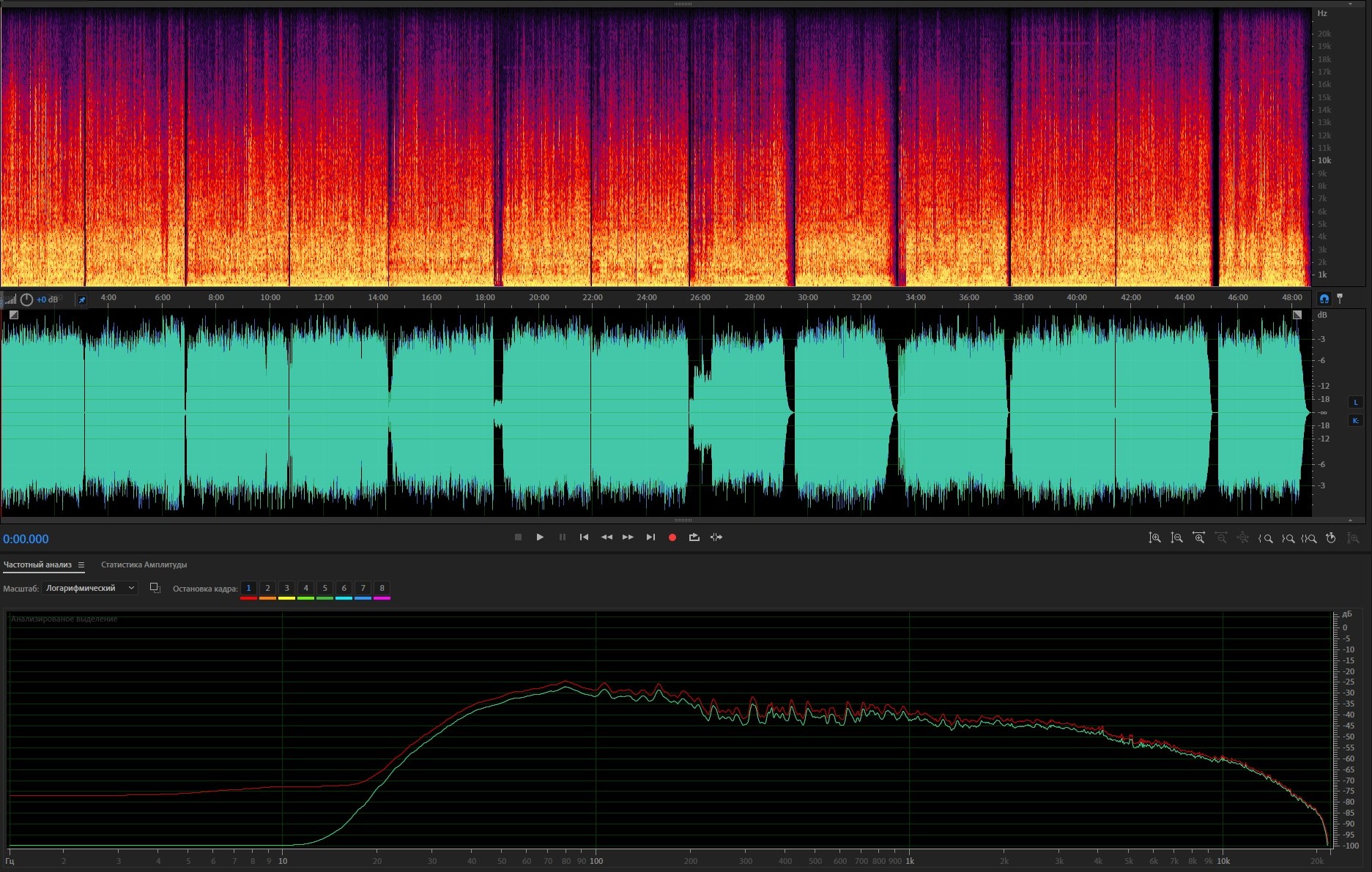Zoom to selection using the magnifier icon
This screenshot has height=872, width=1372.
[1309, 538]
